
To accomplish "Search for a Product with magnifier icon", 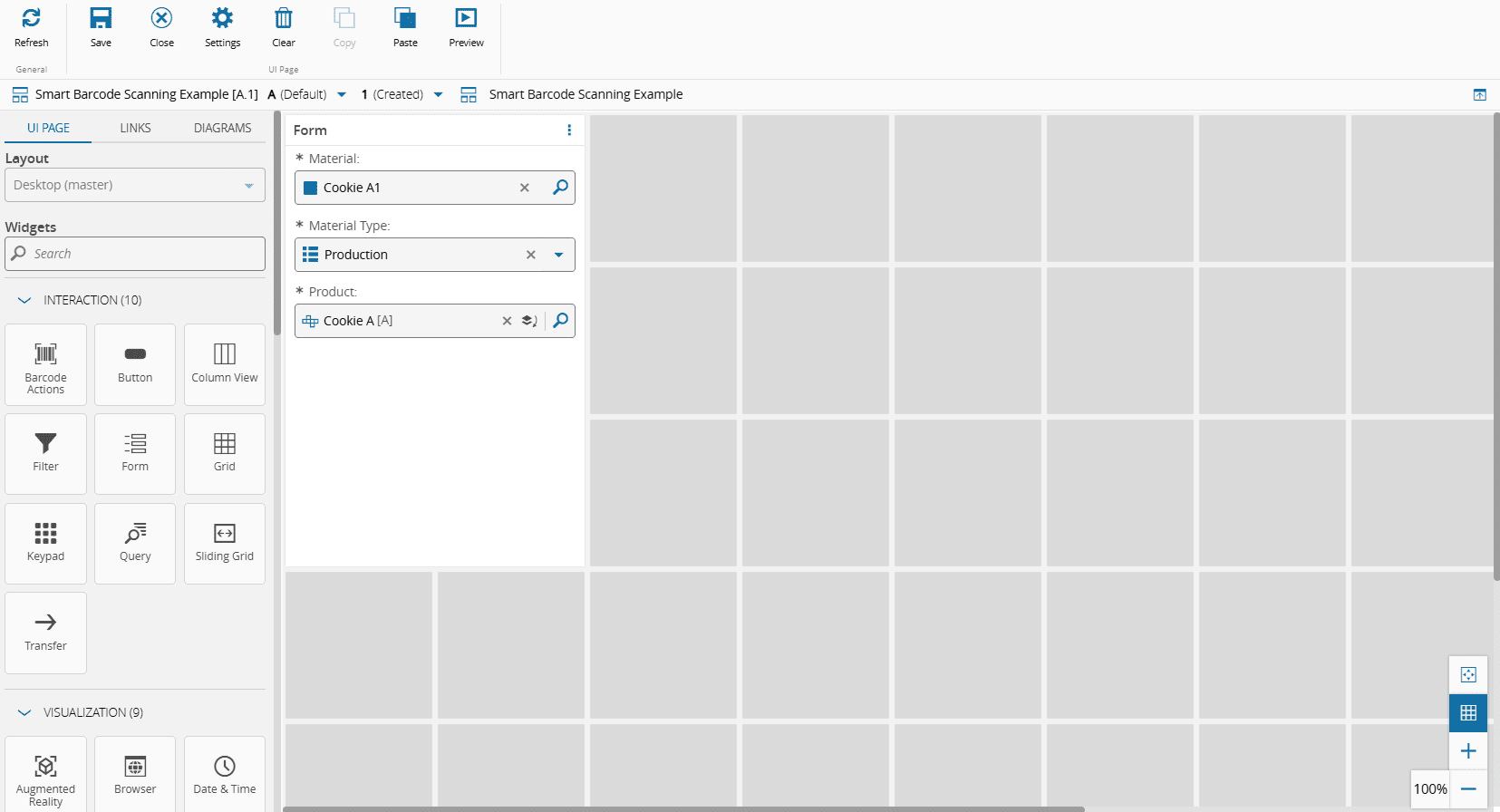I will click(x=561, y=321).
